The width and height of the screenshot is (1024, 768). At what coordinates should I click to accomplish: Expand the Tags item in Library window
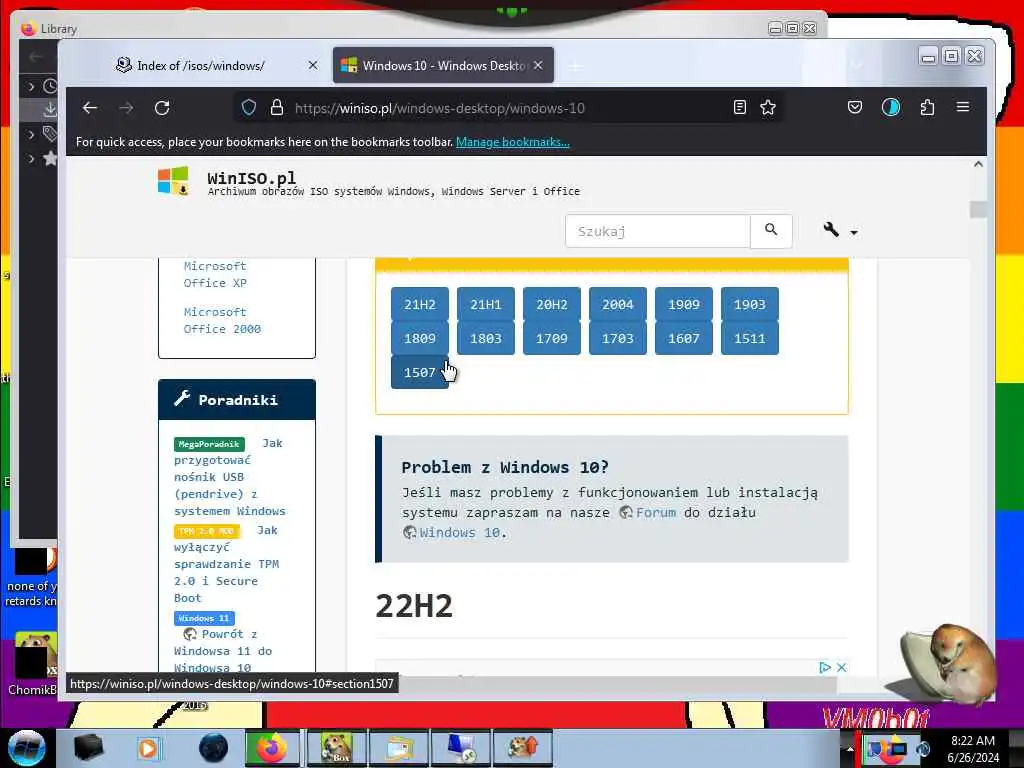point(31,135)
